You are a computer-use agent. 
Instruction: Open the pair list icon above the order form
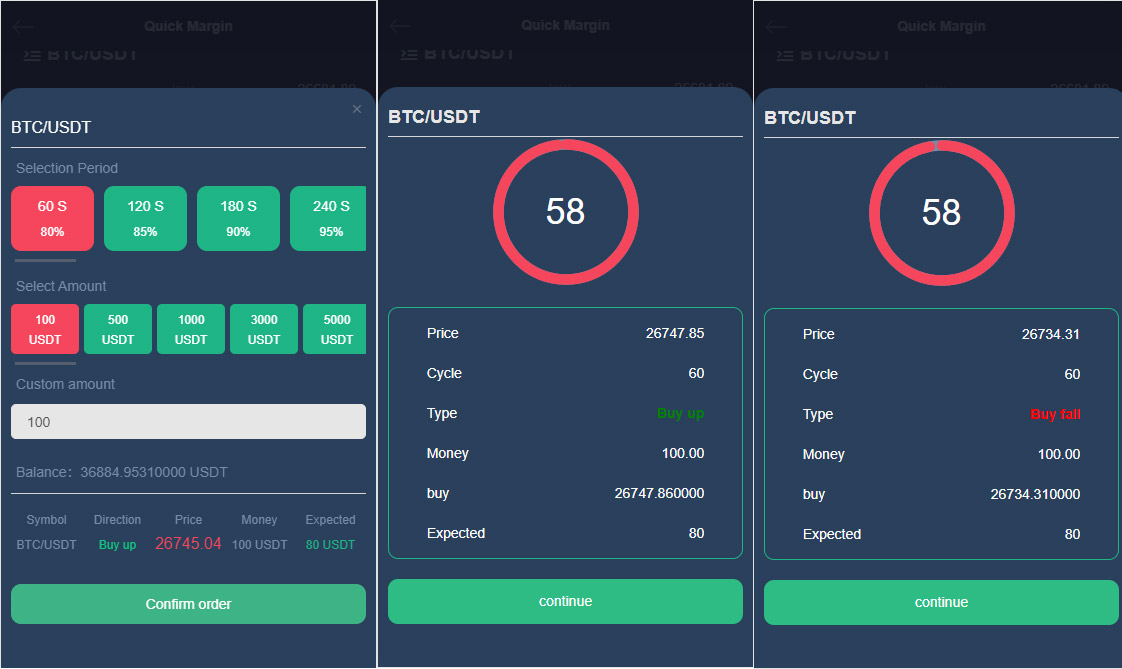click(x=31, y=54)
